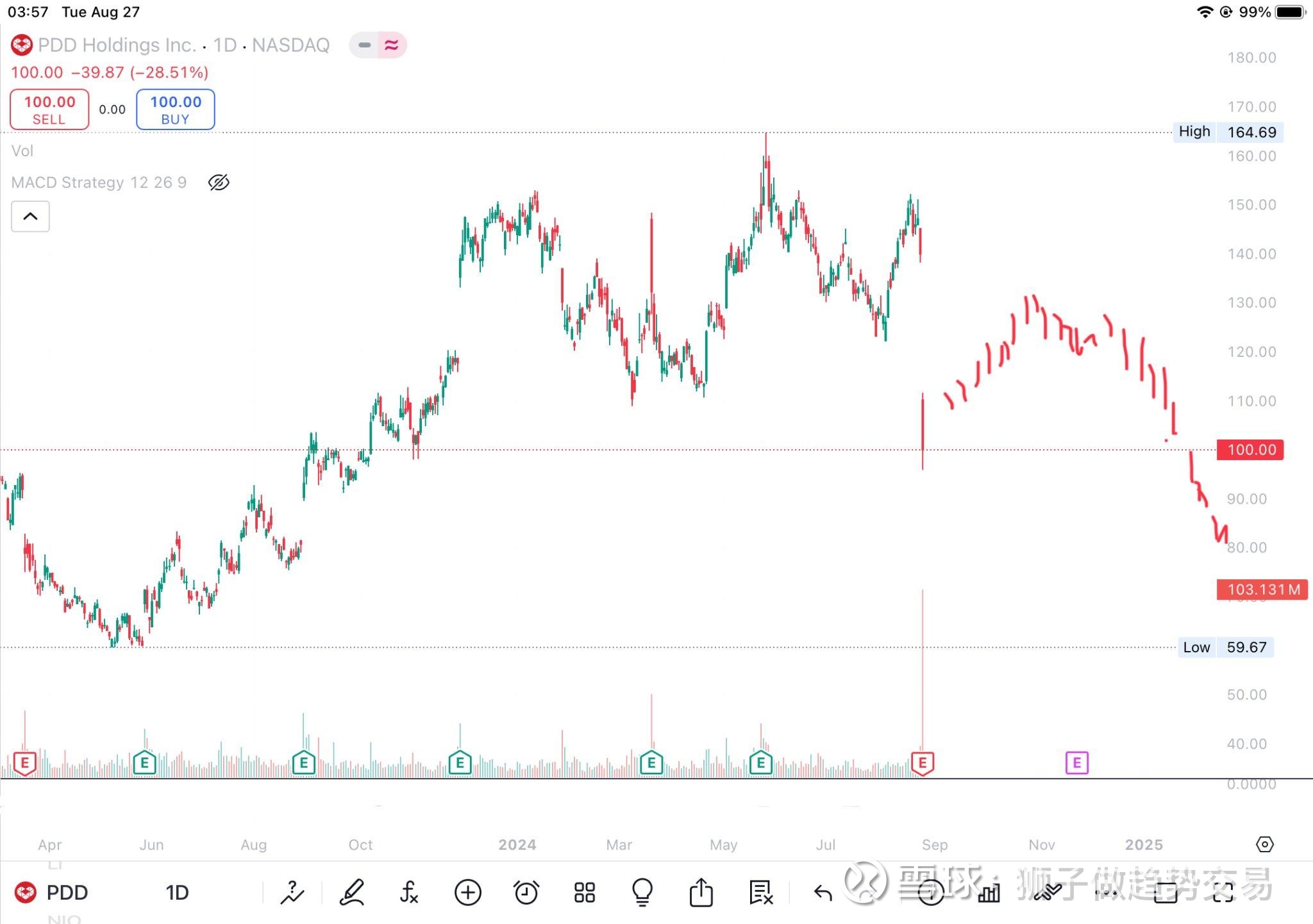This screenshot has height=924, width=1313.
Task: Toggle the gray minus pill button
Action: (364, 45)
